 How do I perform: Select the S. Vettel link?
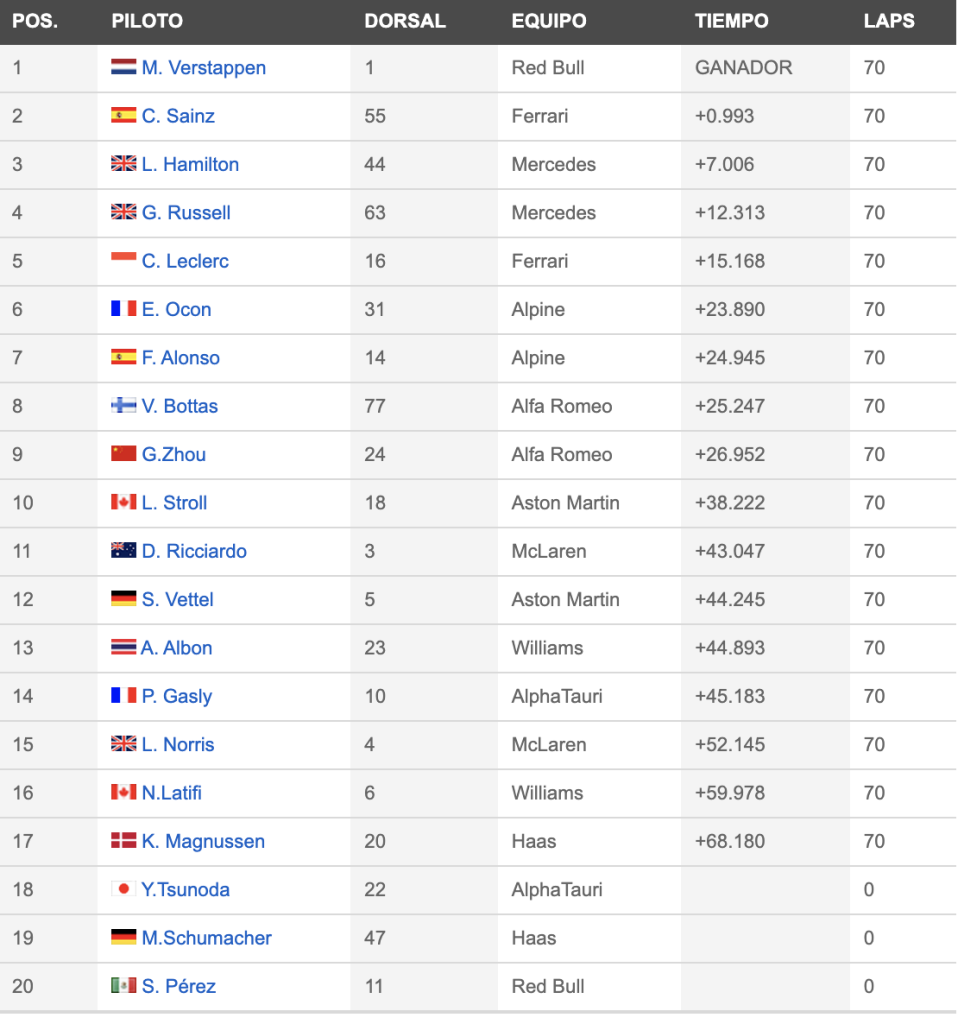tap(178, 600)
